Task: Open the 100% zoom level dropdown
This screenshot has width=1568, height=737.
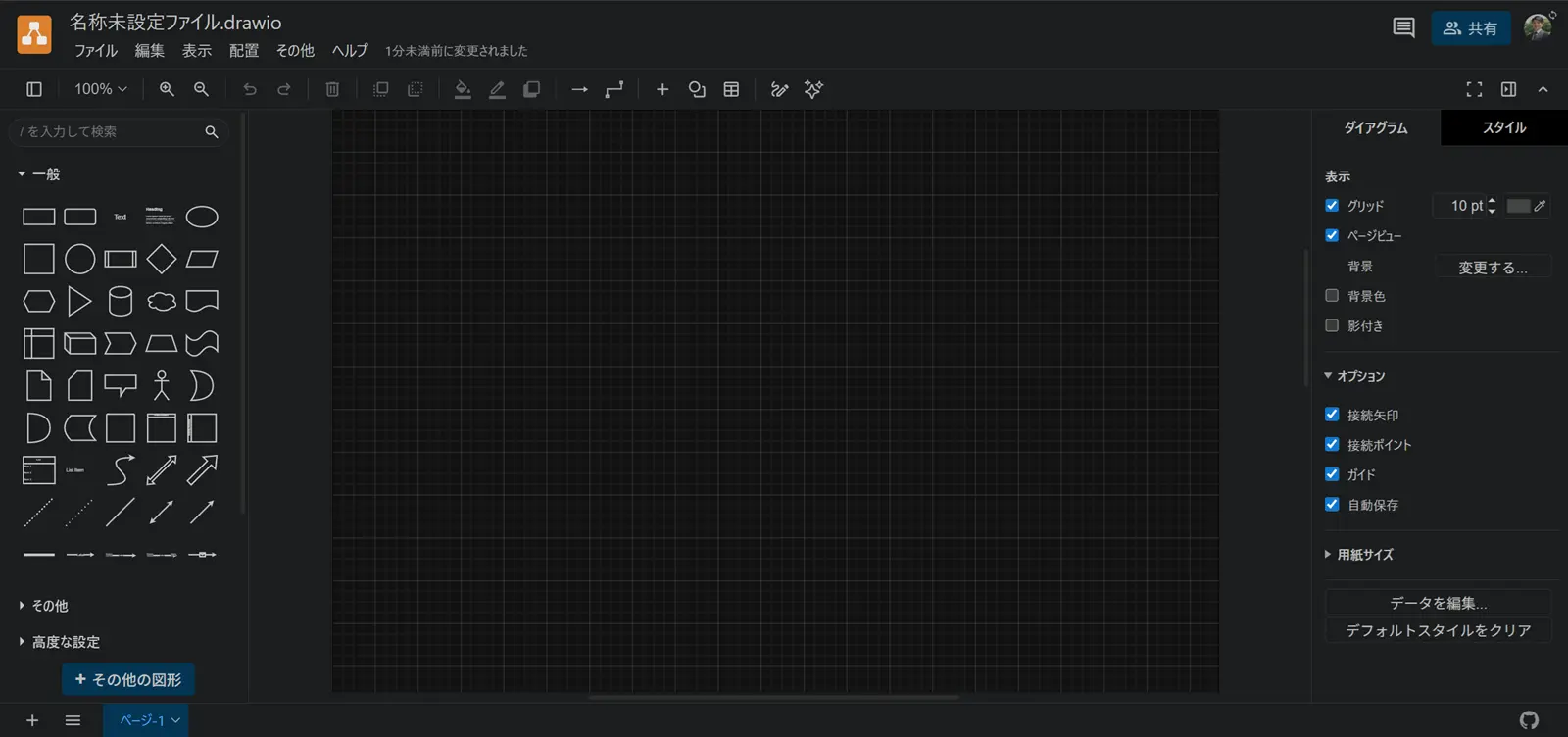Action: (x=101, y=89)
